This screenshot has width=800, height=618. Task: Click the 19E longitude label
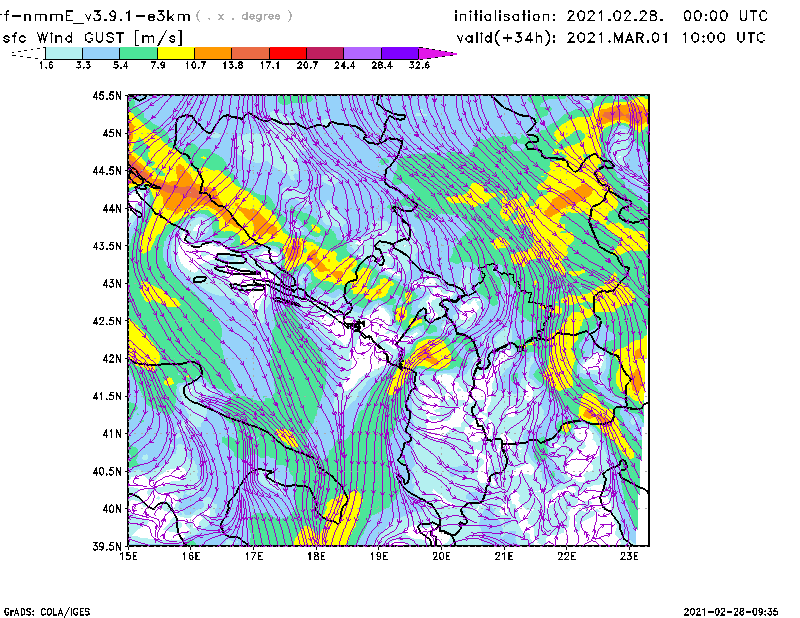pos(379,556)
